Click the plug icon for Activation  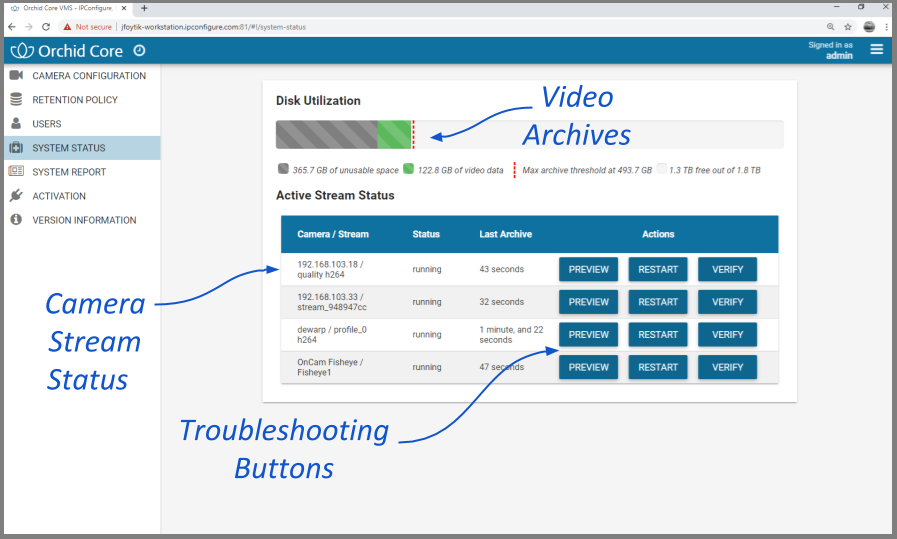tap(16, 196)
